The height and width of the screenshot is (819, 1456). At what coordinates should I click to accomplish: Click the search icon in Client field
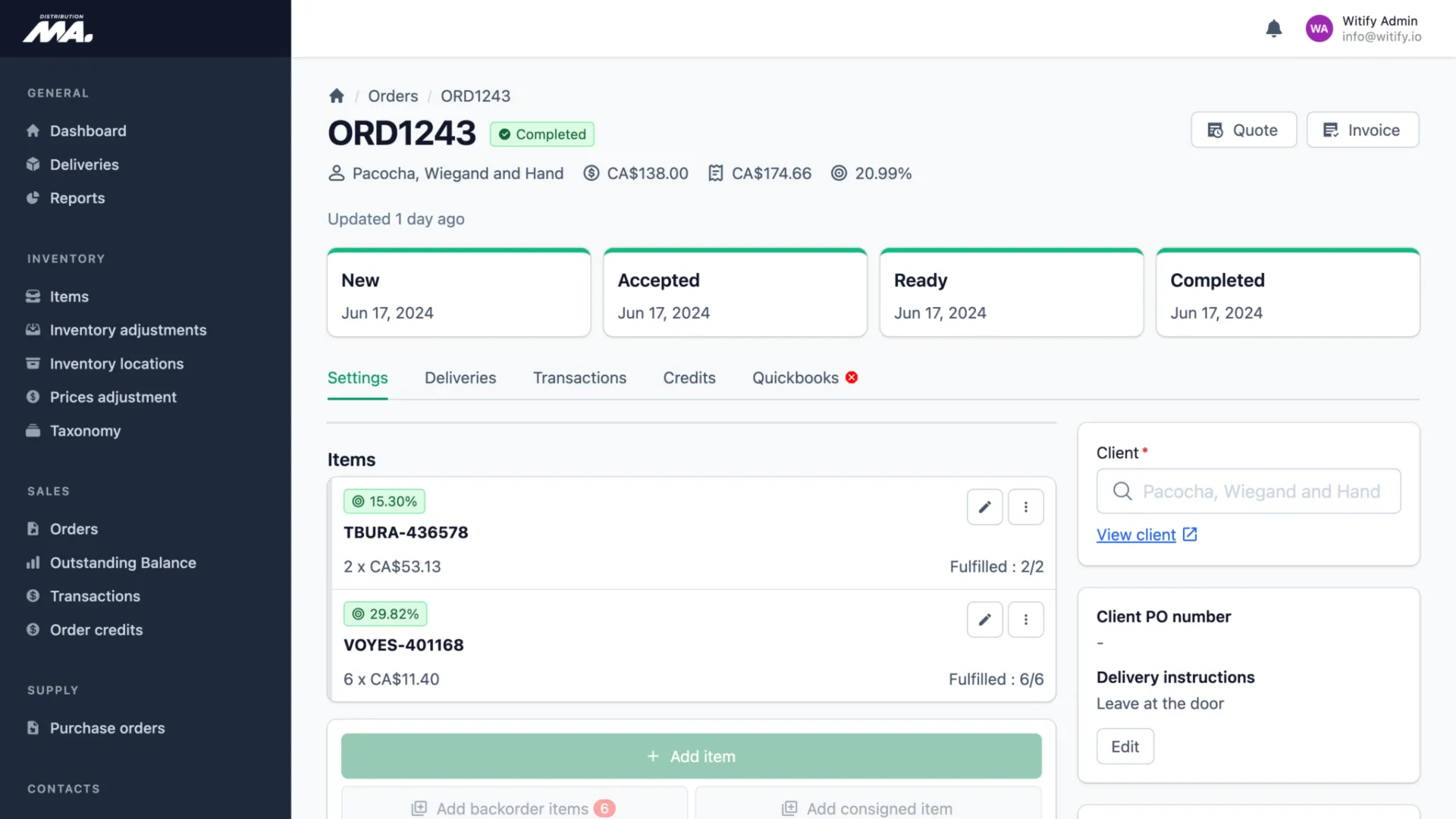(x=1122, y=491)
